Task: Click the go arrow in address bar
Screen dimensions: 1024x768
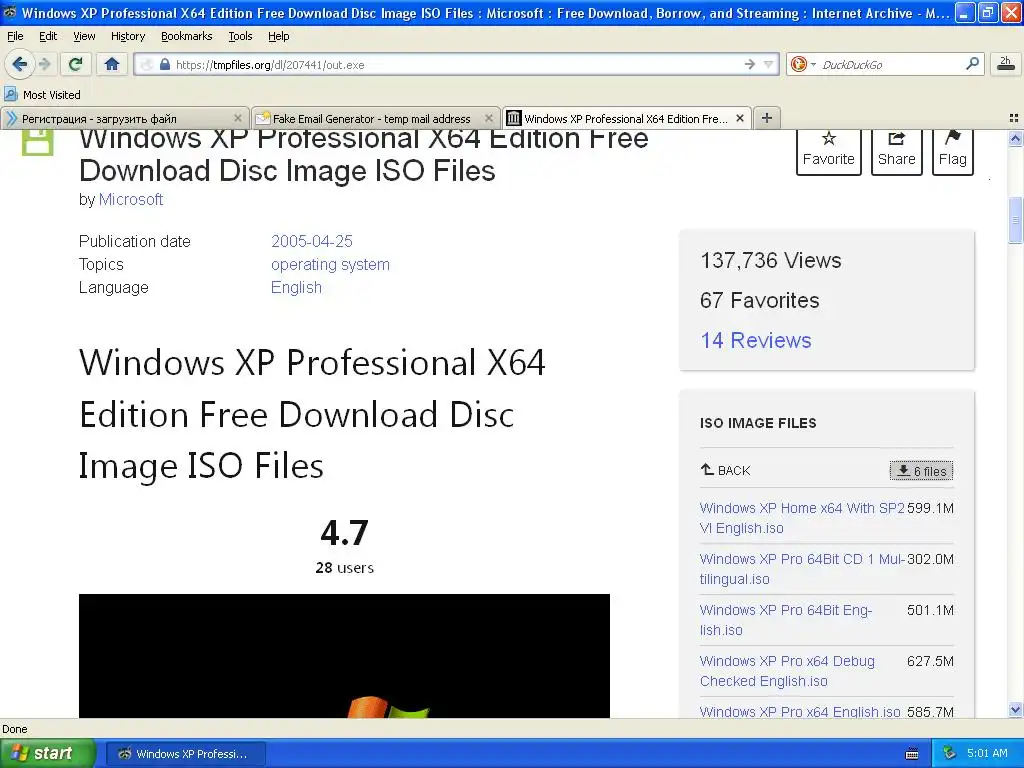Action: pyautogui.click(x=749, y=64)
